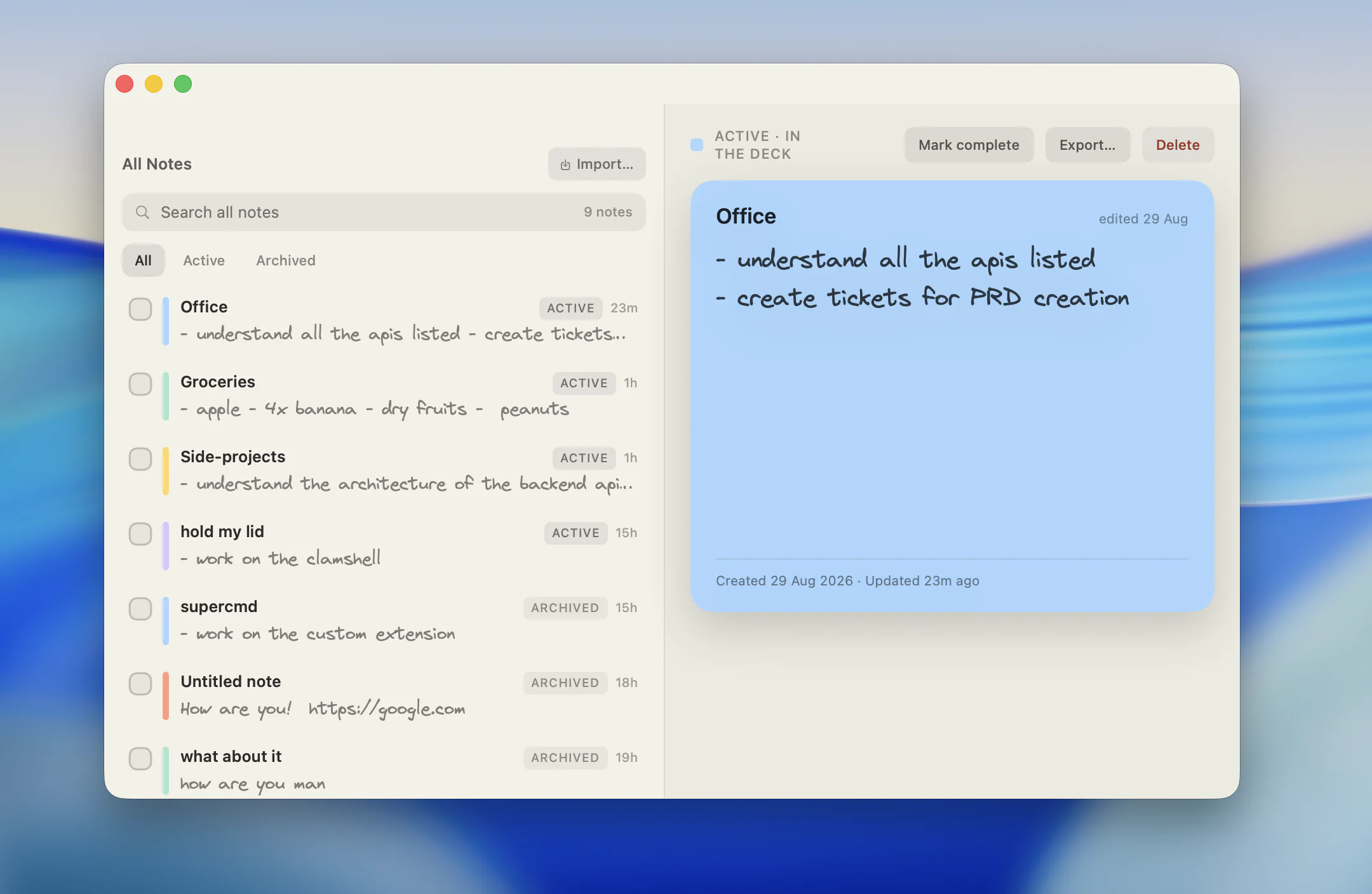1372x894 pixels.
Task: Select the Untitled note checkbox
Action: point(140,684)
